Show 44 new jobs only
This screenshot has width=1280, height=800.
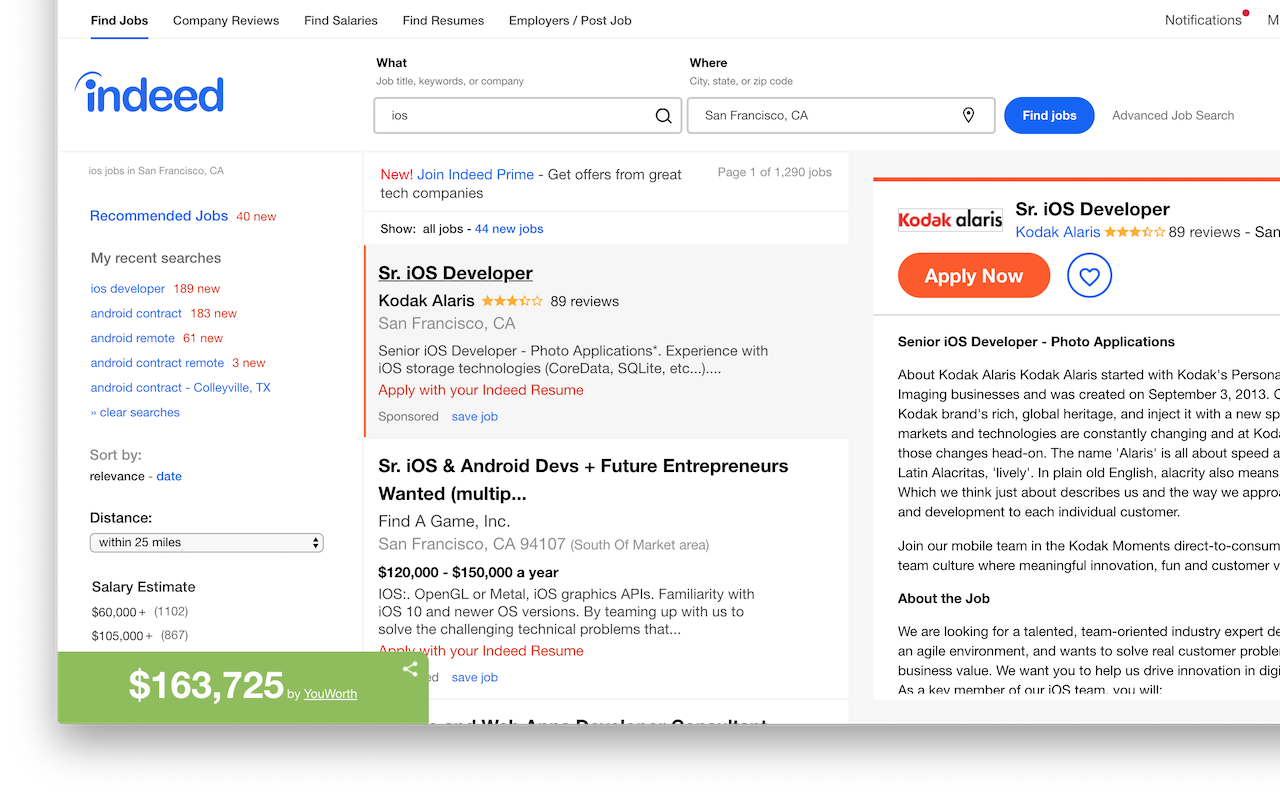coord(508,228)
